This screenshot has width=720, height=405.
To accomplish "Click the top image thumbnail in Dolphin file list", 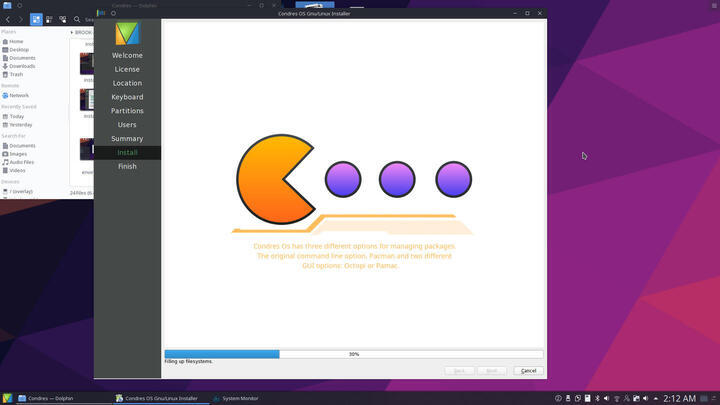I will tap(87, 63).
